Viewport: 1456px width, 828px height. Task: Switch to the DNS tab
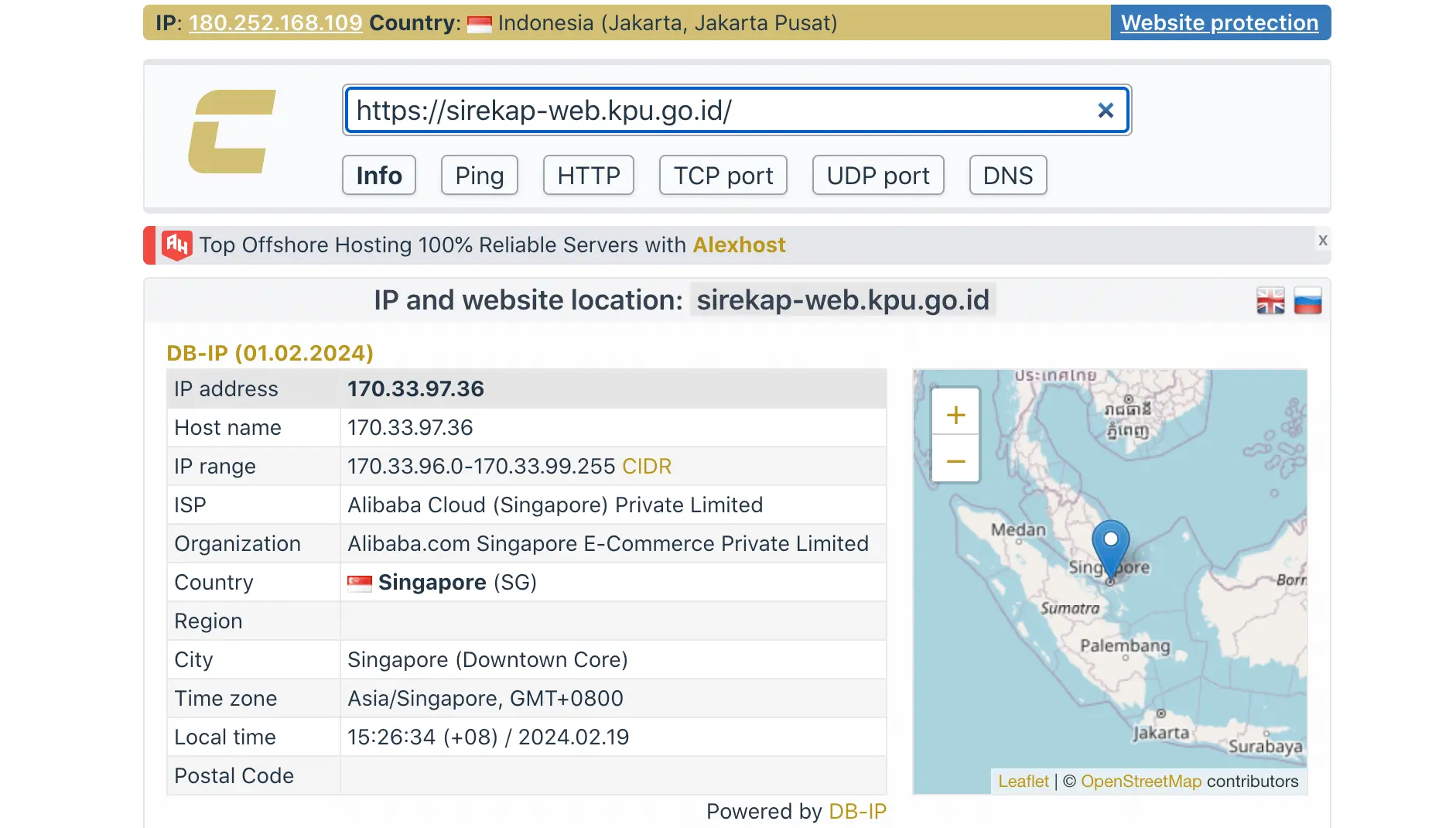tap(1007, 176)
